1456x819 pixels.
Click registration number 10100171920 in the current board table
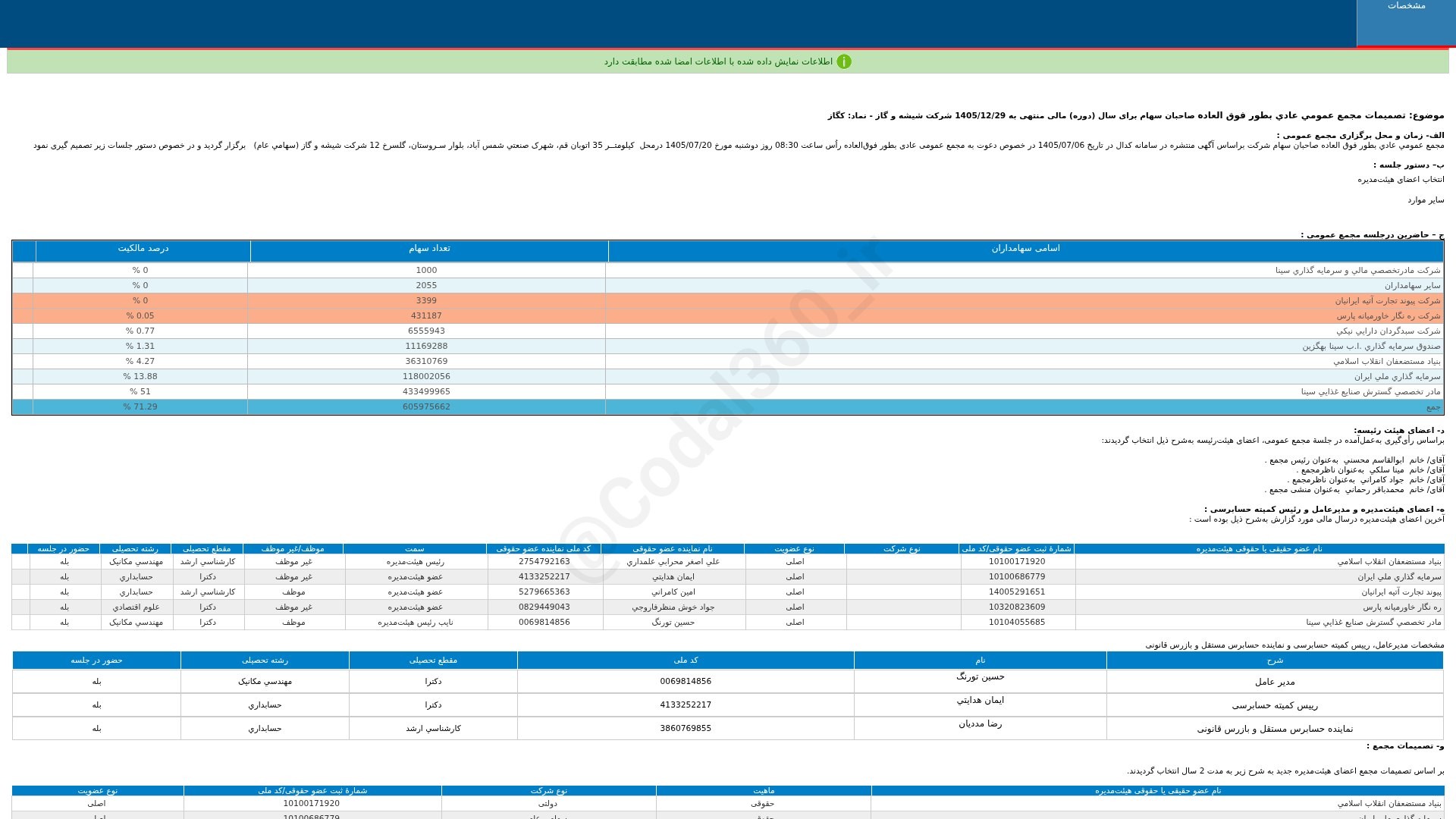click(1017, 562)
